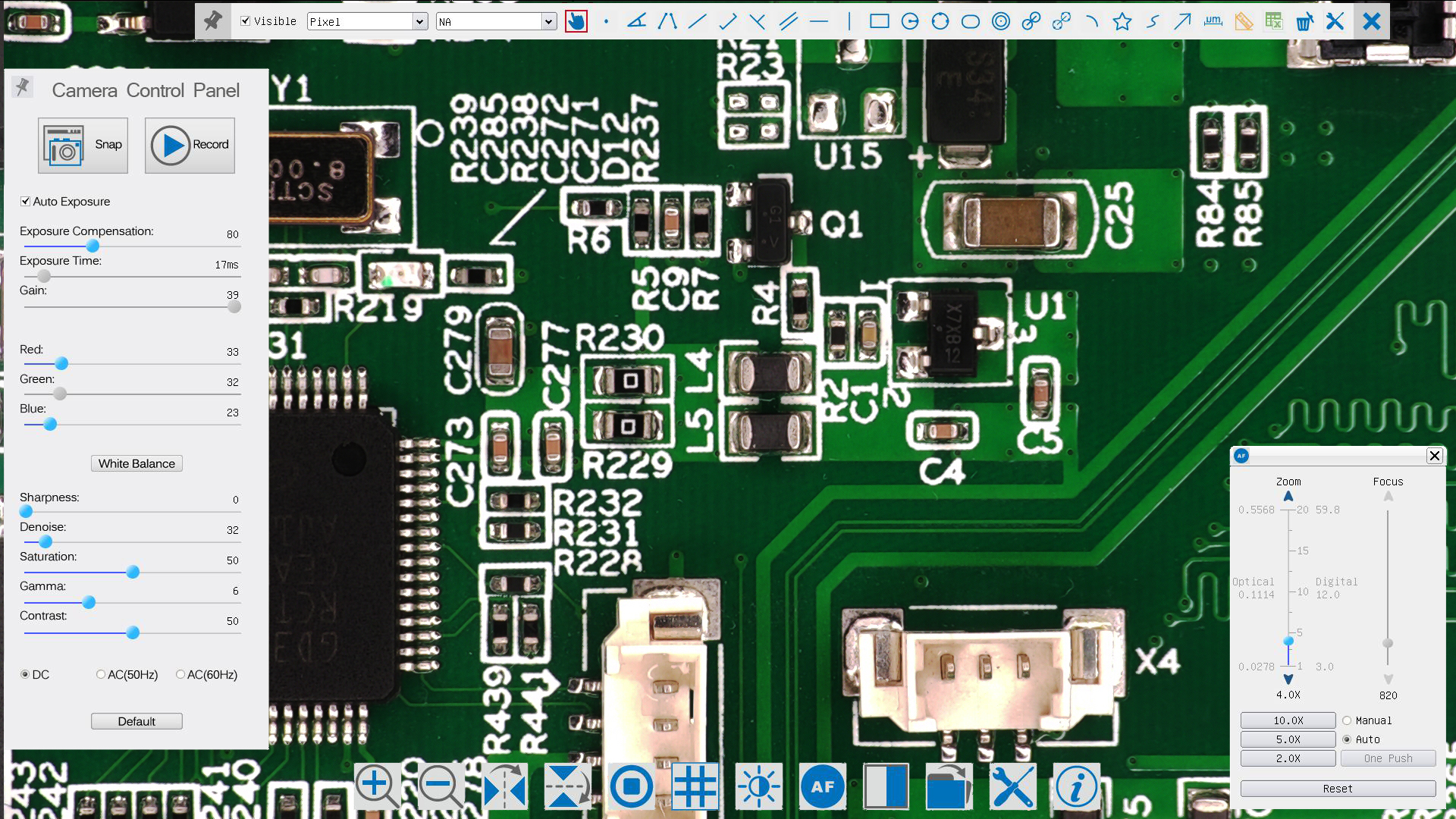Viewport: 1456px width, 819px height.
Task: Click the Snap capture button
Action: tap(83, 145)
